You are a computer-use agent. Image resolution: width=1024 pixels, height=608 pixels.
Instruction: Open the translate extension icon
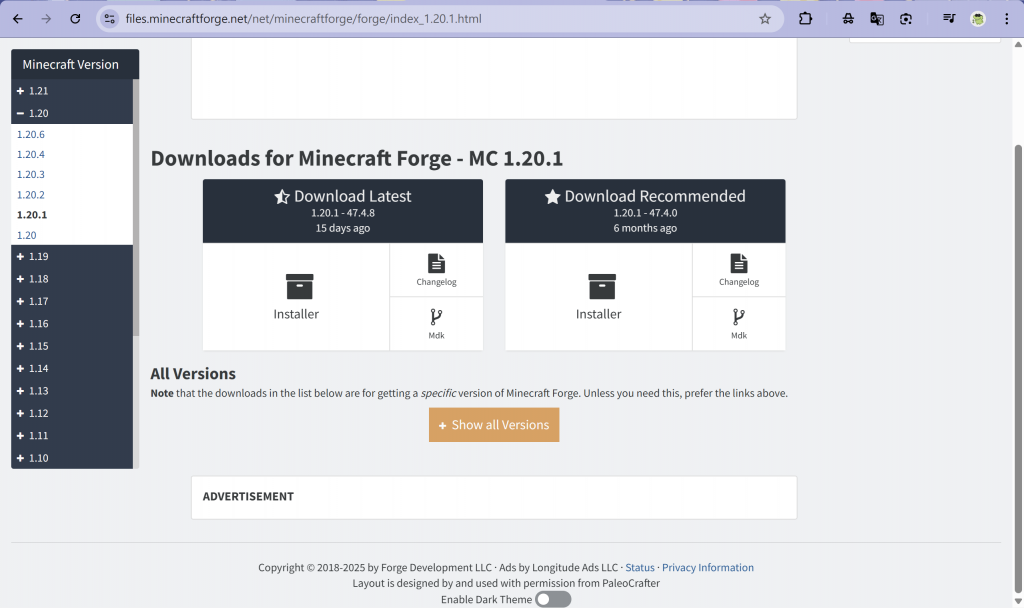click(x=876, y=19)
